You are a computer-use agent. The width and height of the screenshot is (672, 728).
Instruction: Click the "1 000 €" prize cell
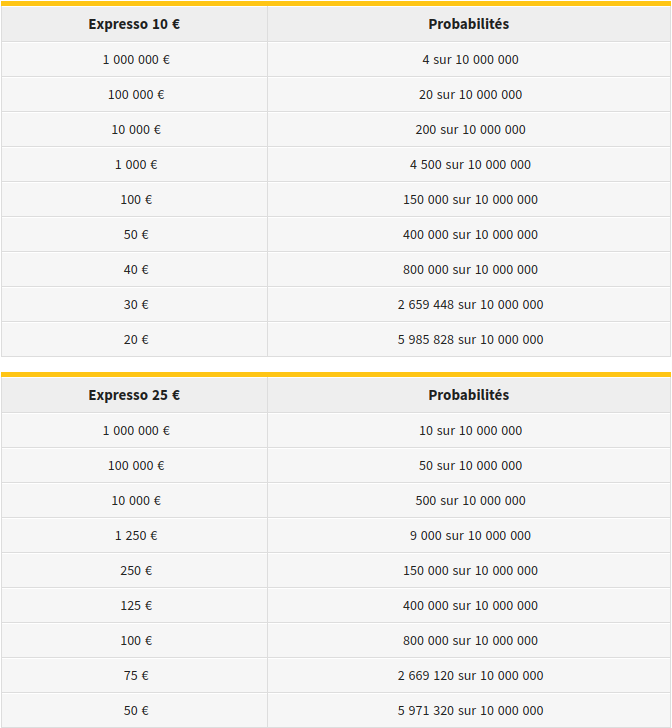pos(136,165)
